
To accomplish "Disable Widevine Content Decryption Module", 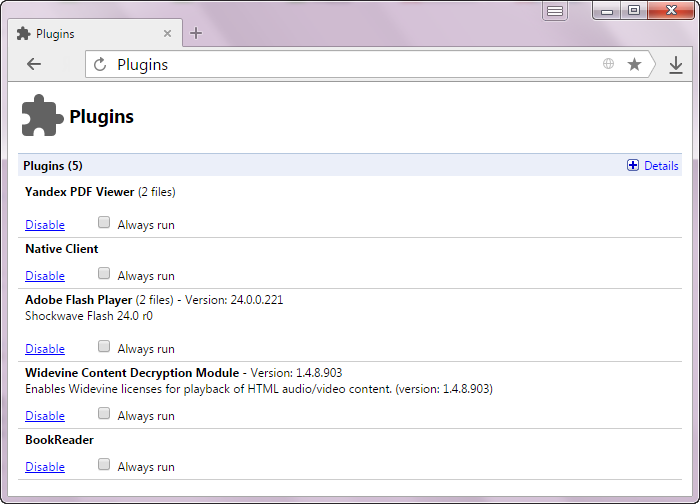I will pos(45,416).
